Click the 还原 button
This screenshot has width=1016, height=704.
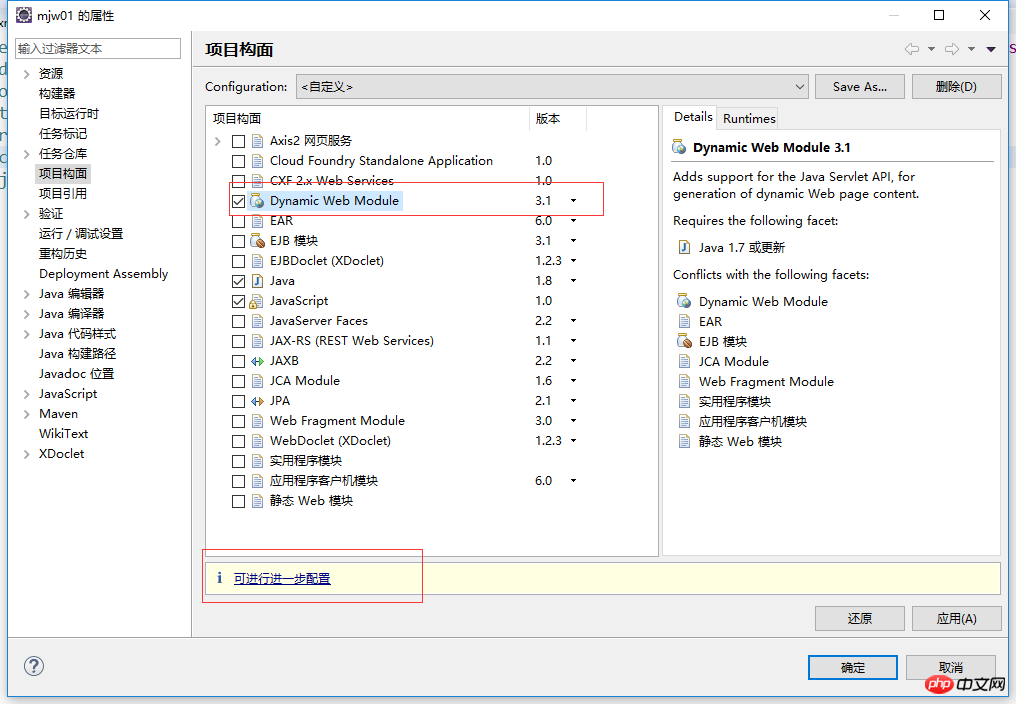(860, 618)
